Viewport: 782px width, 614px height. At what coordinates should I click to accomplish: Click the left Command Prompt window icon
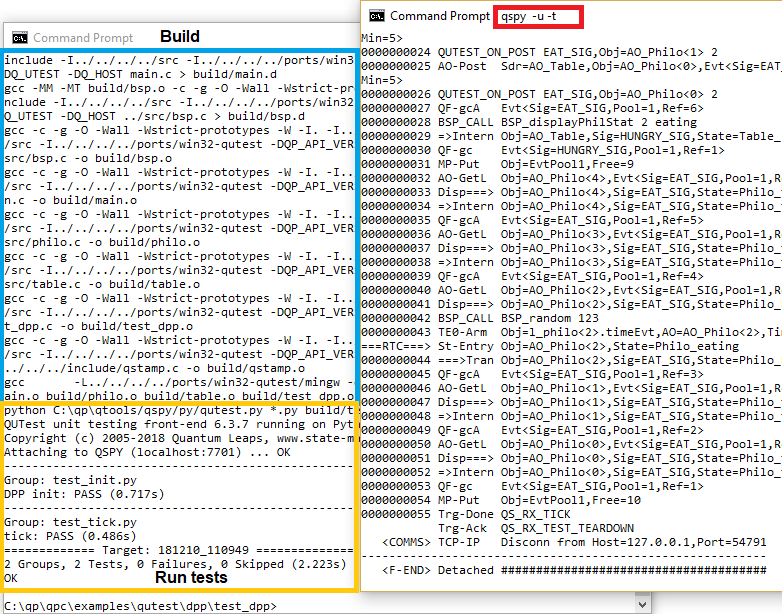pyautogui.click(x=17, y=38)
